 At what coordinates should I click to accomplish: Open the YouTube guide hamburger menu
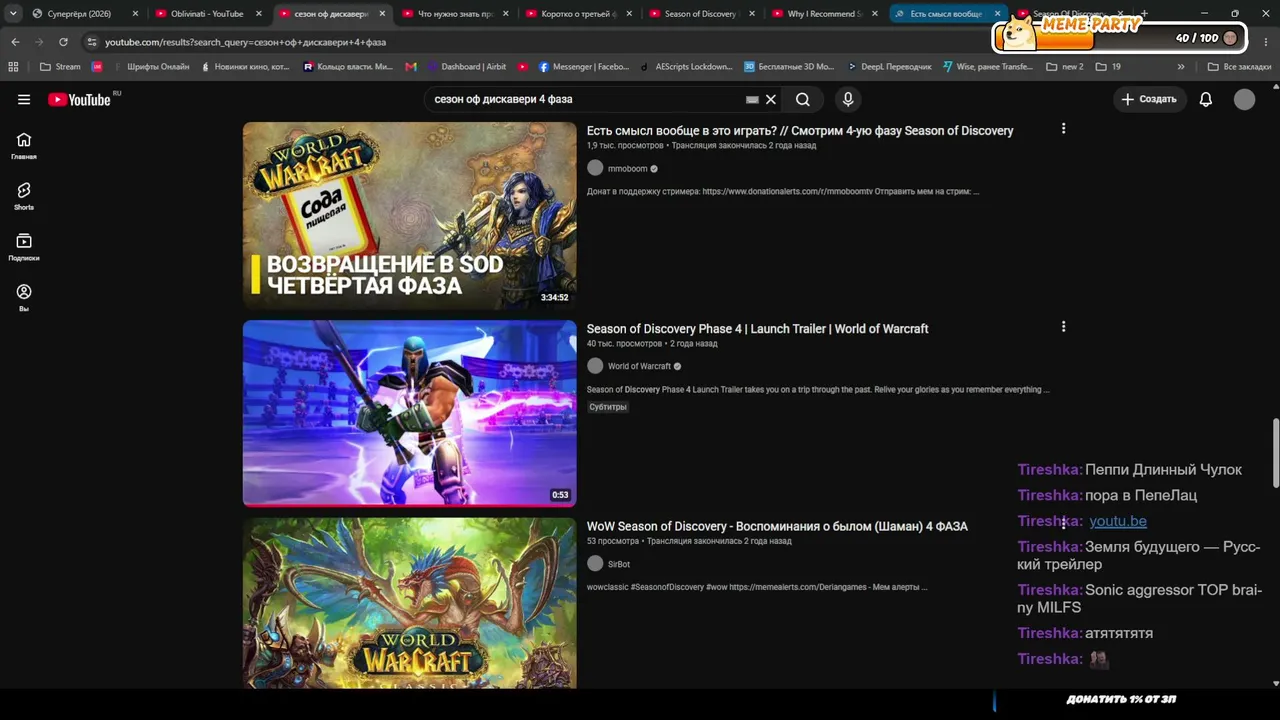tap(24, 99)
